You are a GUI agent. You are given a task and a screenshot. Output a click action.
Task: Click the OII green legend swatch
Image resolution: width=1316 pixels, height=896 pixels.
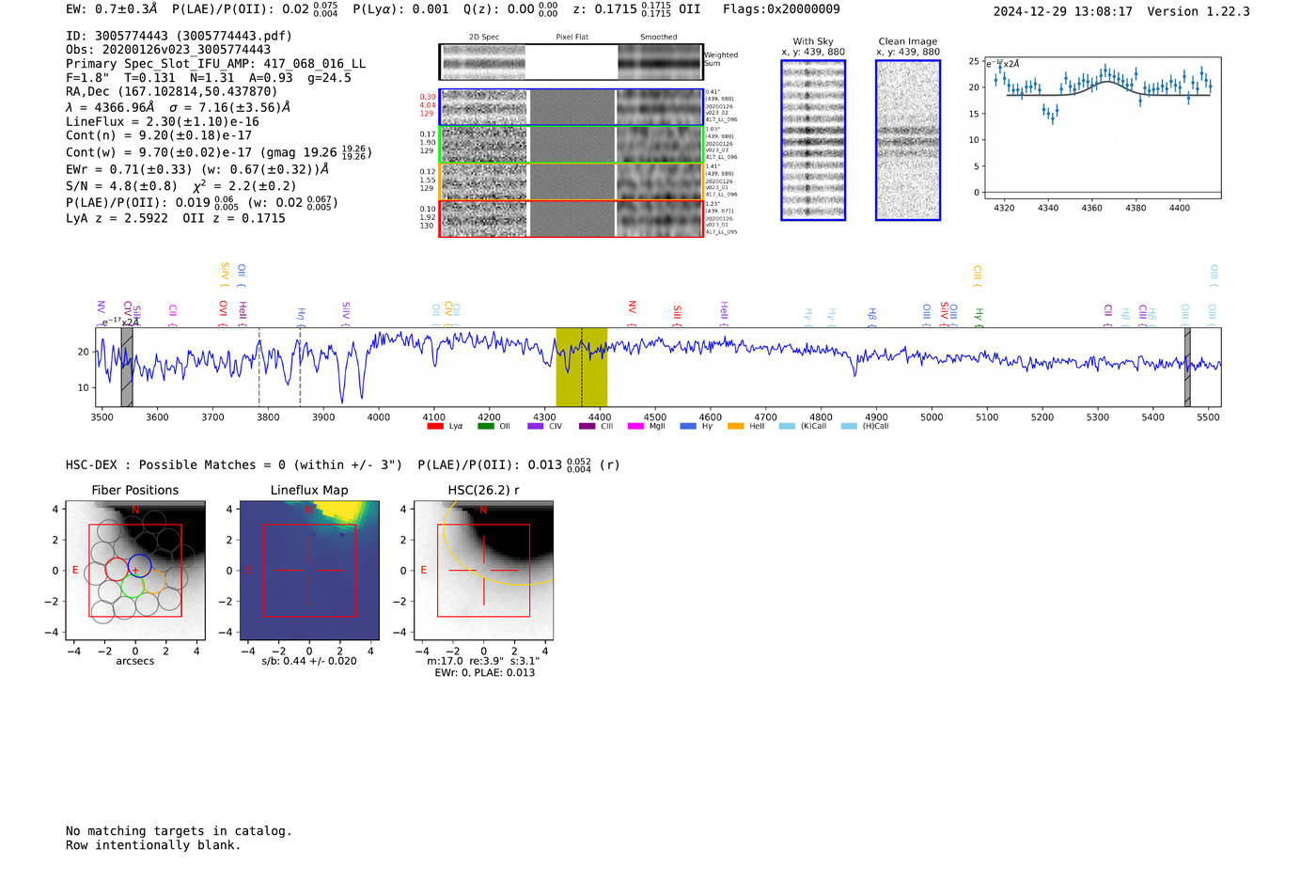click(485, 426)
